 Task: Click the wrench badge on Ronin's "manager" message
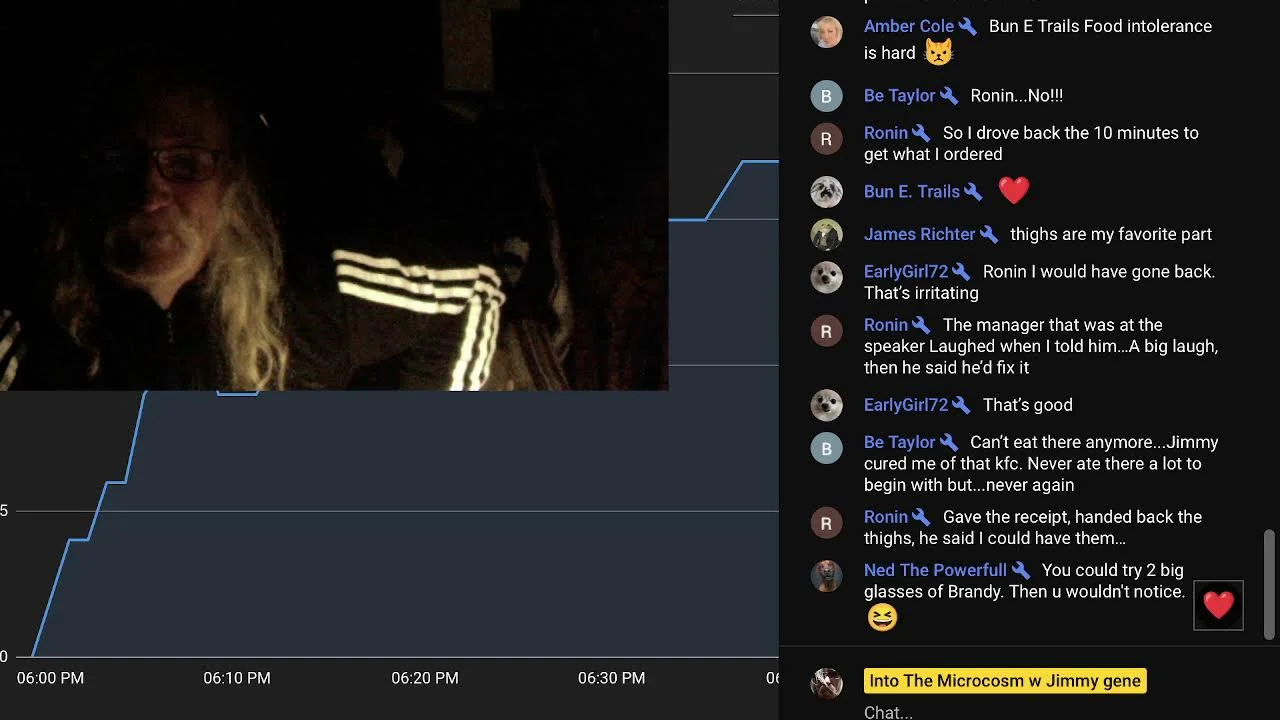921,325
